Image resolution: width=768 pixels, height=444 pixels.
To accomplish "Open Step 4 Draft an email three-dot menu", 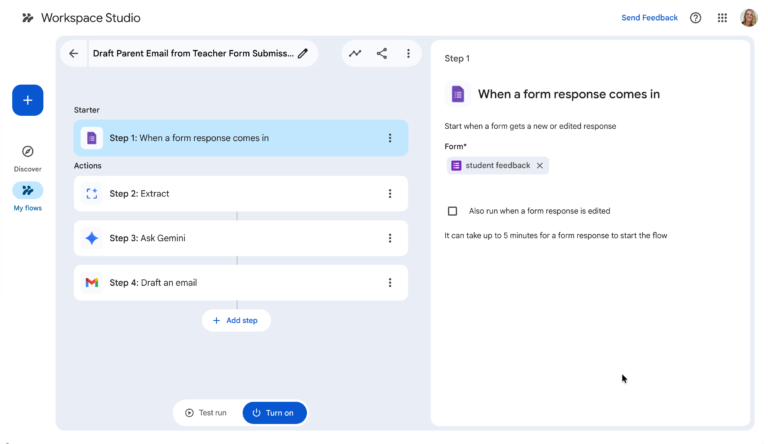I will tap(390, 283).
